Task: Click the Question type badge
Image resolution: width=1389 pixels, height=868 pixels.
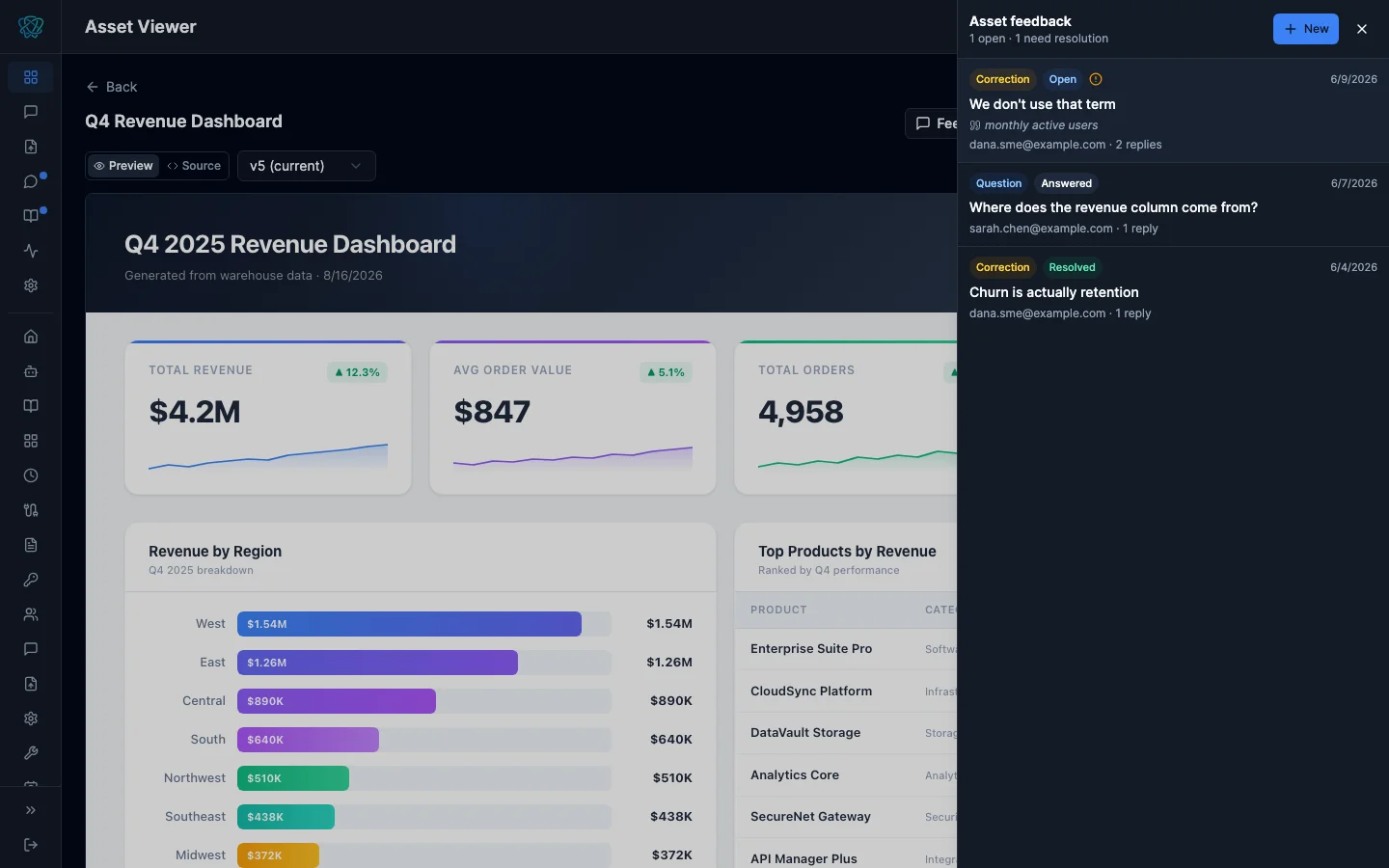Action: click(x=998, y=183)
